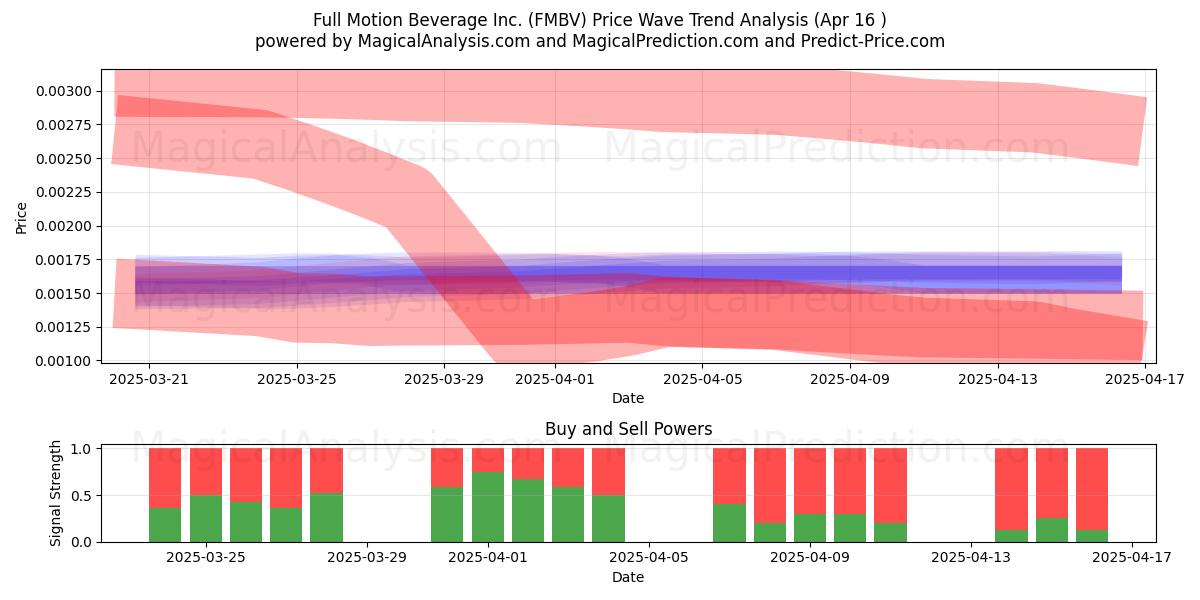Click the 'Price' y-axis label

coord(22,217)
